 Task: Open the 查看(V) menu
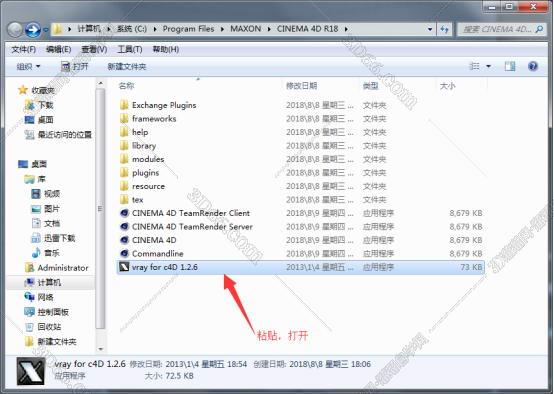click(94, 49)
